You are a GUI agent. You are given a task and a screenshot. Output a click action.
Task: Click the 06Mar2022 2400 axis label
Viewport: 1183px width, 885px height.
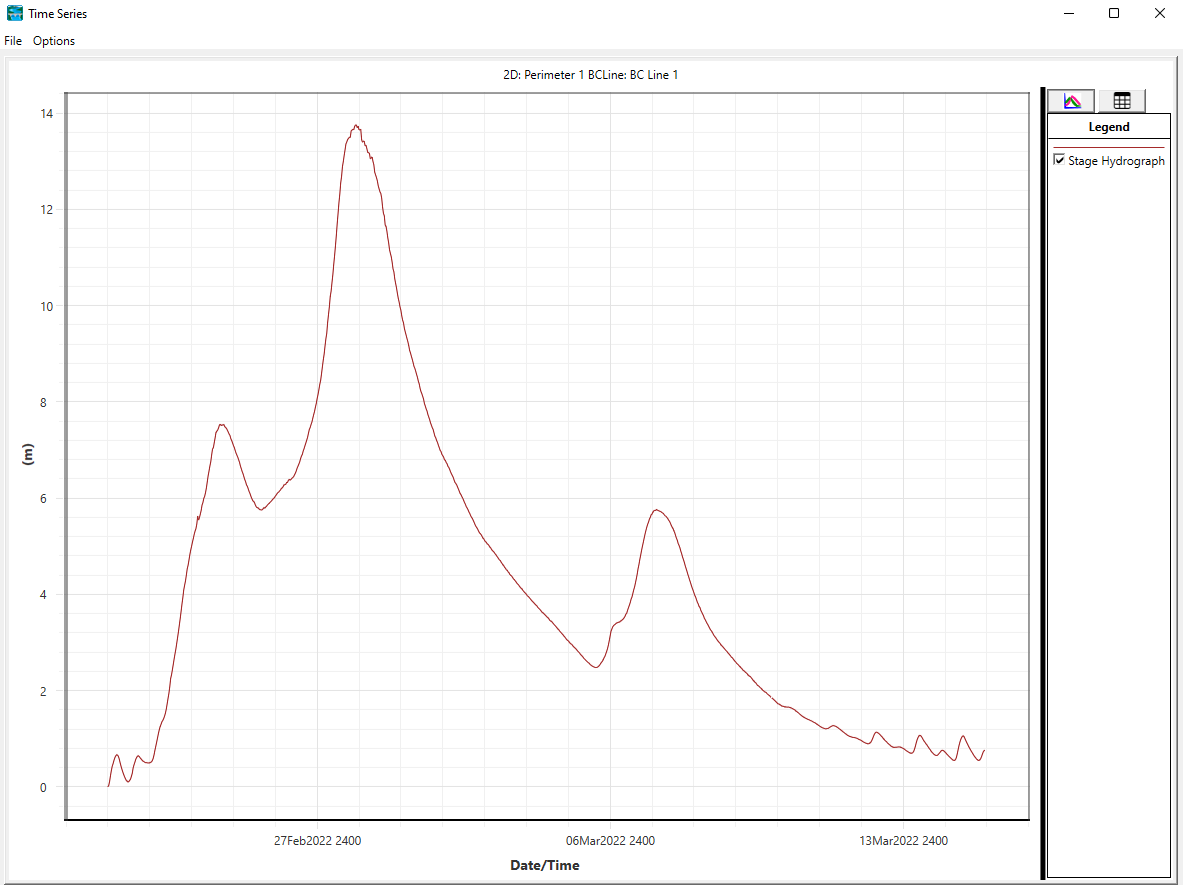point(611,841)
